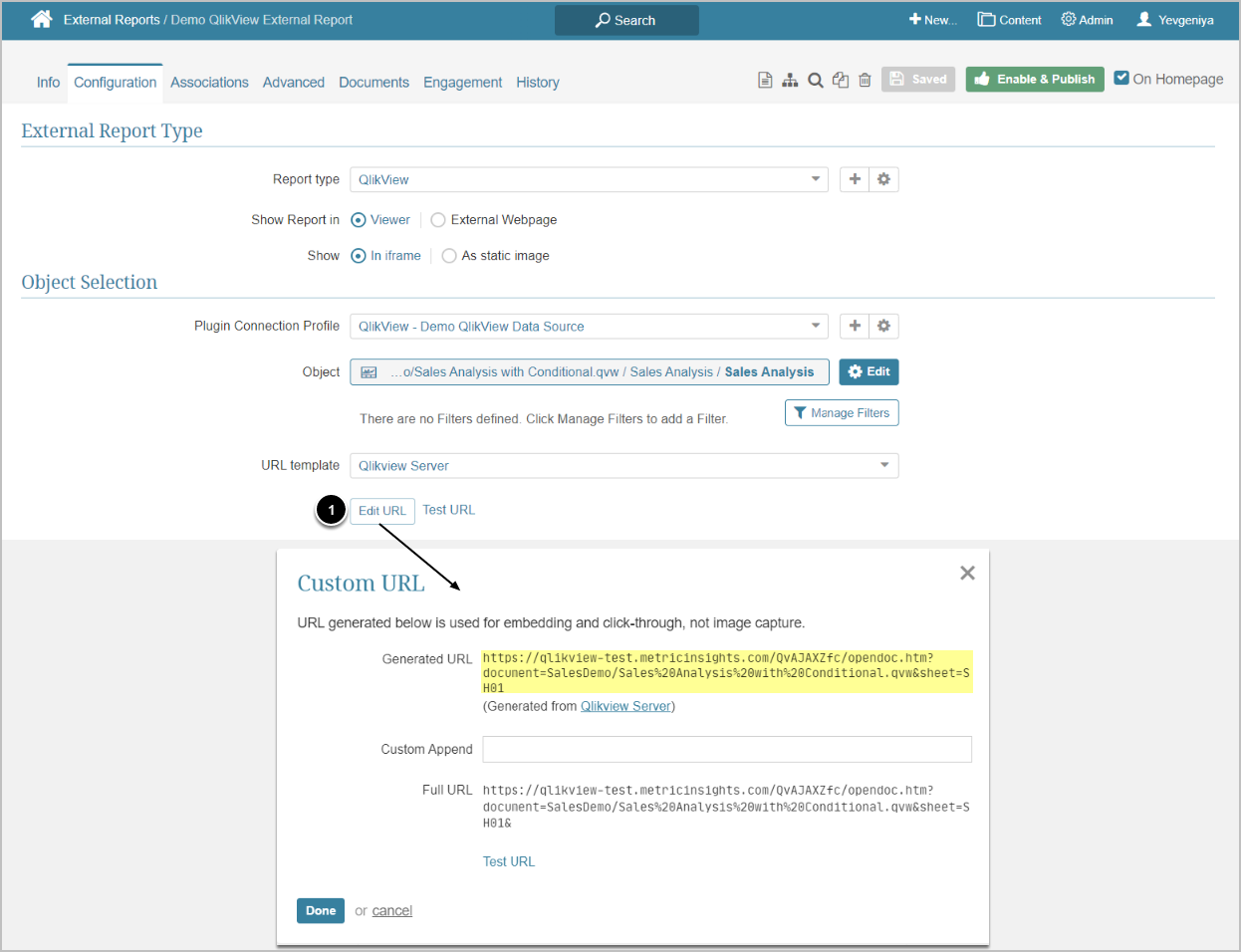The width and height of the screenshot is (1241, 952).
Task: Add a new plugin connection profile
Action: 855,326
